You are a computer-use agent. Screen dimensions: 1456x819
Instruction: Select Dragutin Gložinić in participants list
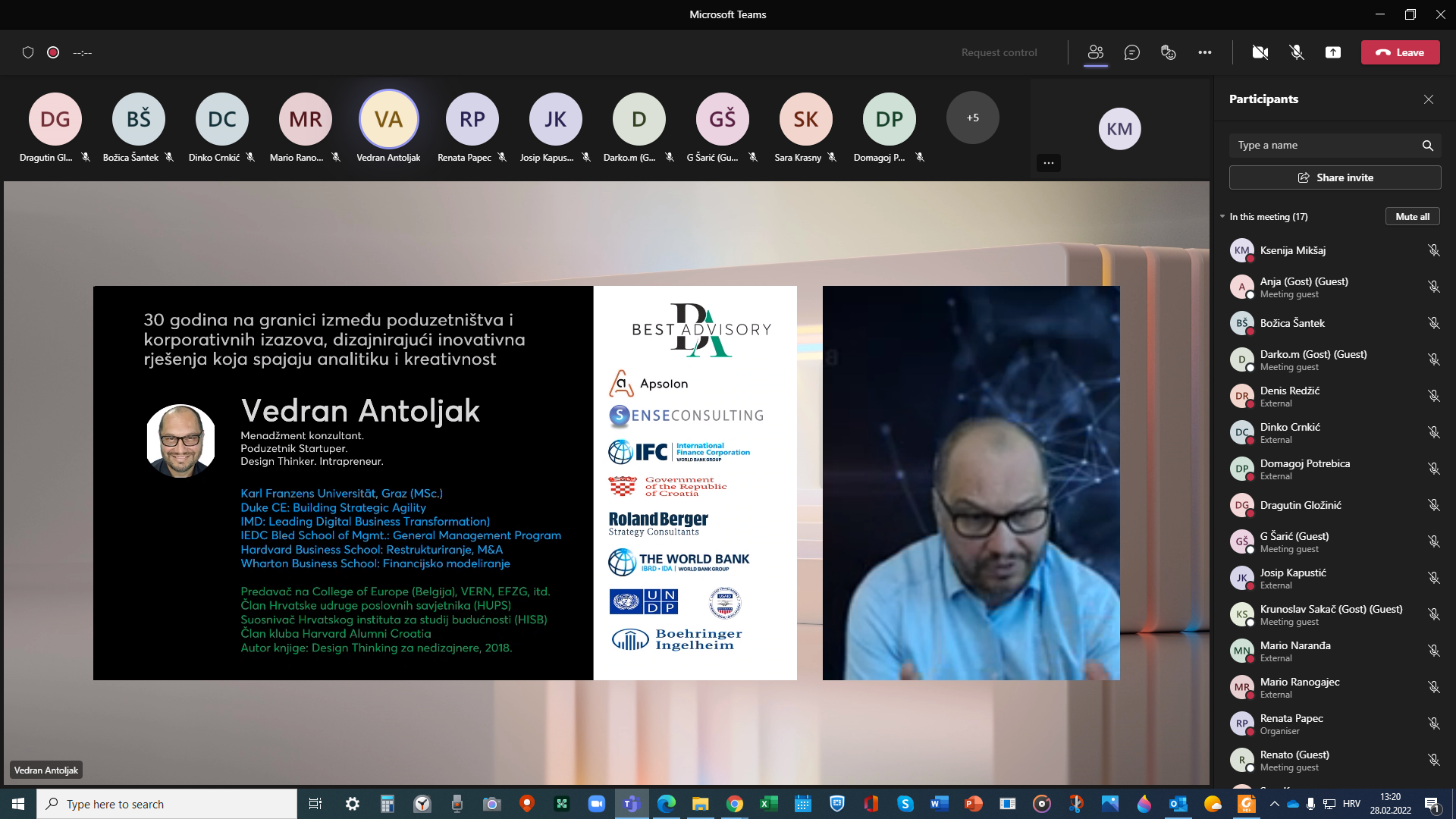(x=1335, y=505)
